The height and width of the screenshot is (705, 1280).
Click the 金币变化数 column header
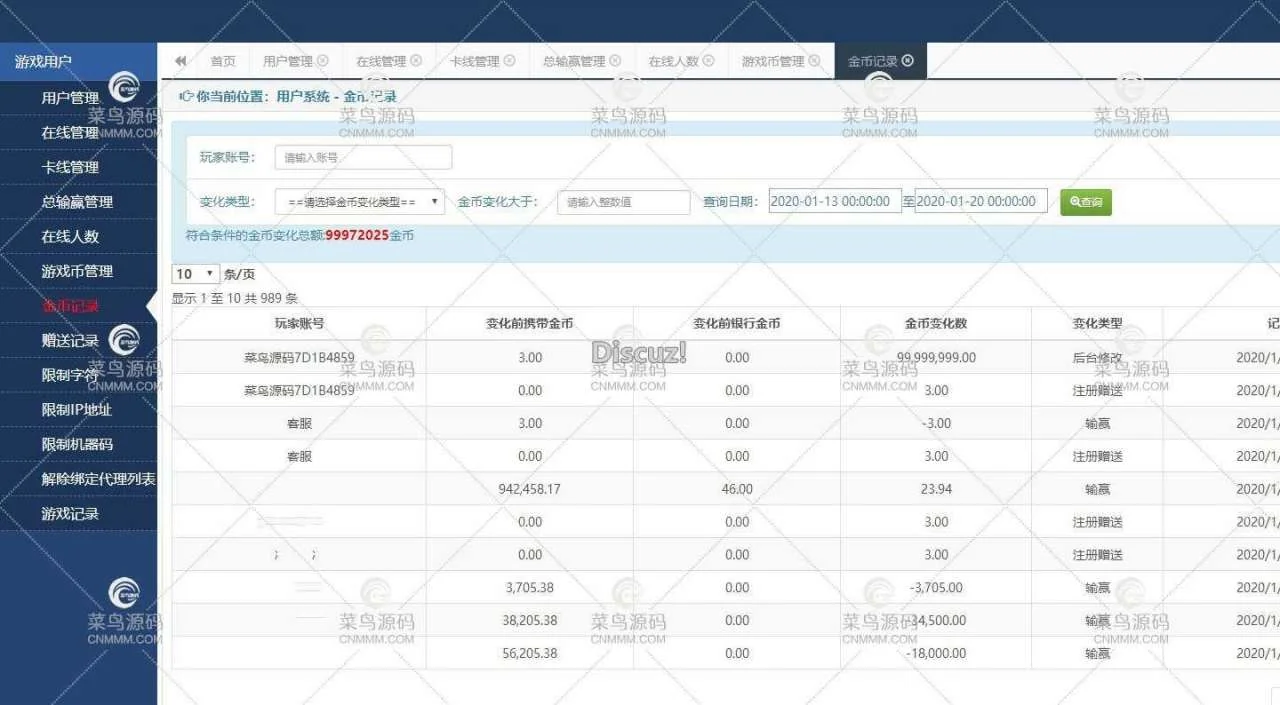[935, 324]
